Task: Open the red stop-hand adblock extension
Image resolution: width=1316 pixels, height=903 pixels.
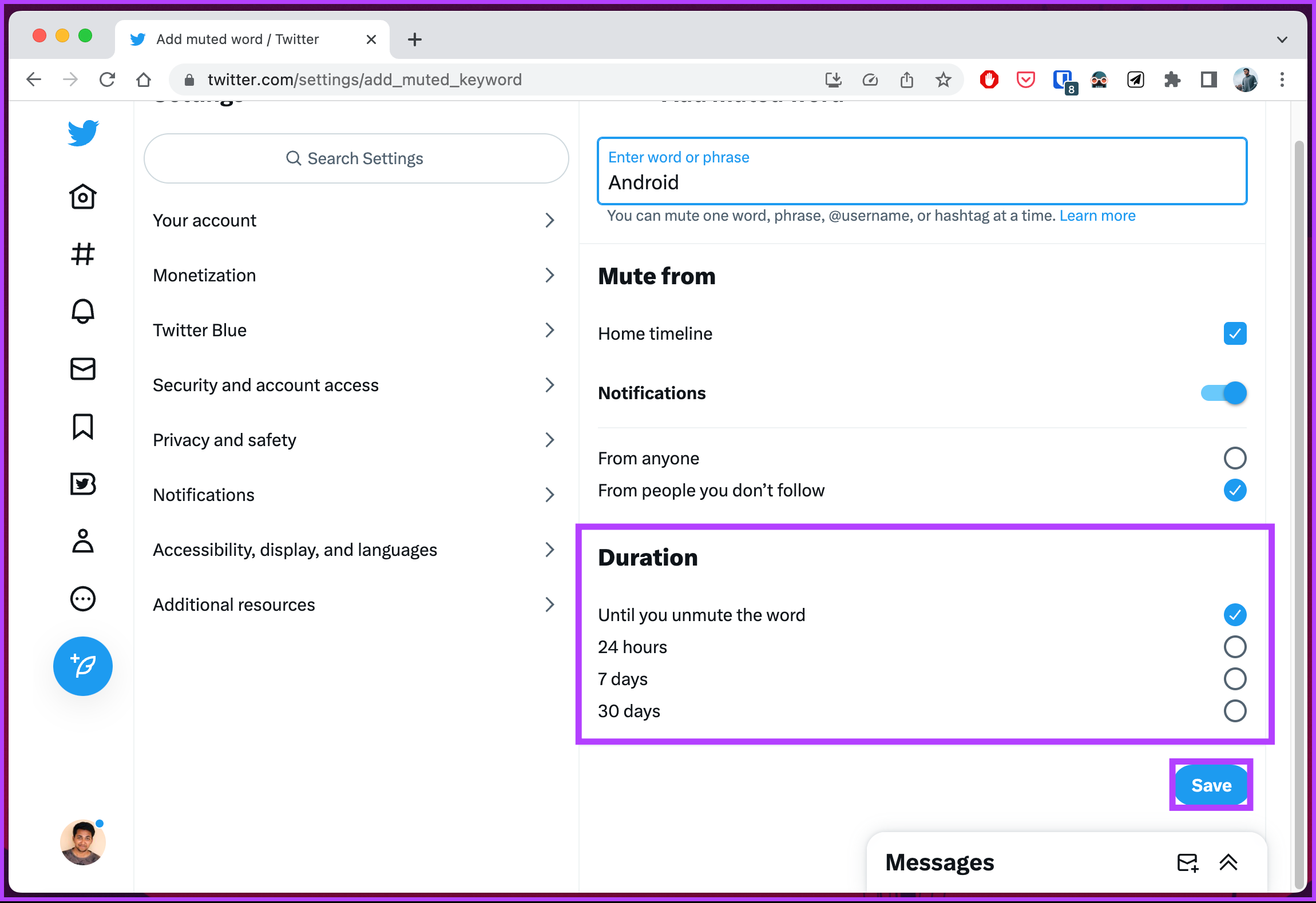Action: (989, 79)
